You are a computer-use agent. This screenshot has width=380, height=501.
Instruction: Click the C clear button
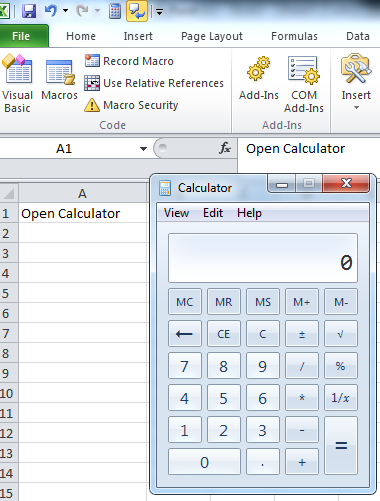263,334
